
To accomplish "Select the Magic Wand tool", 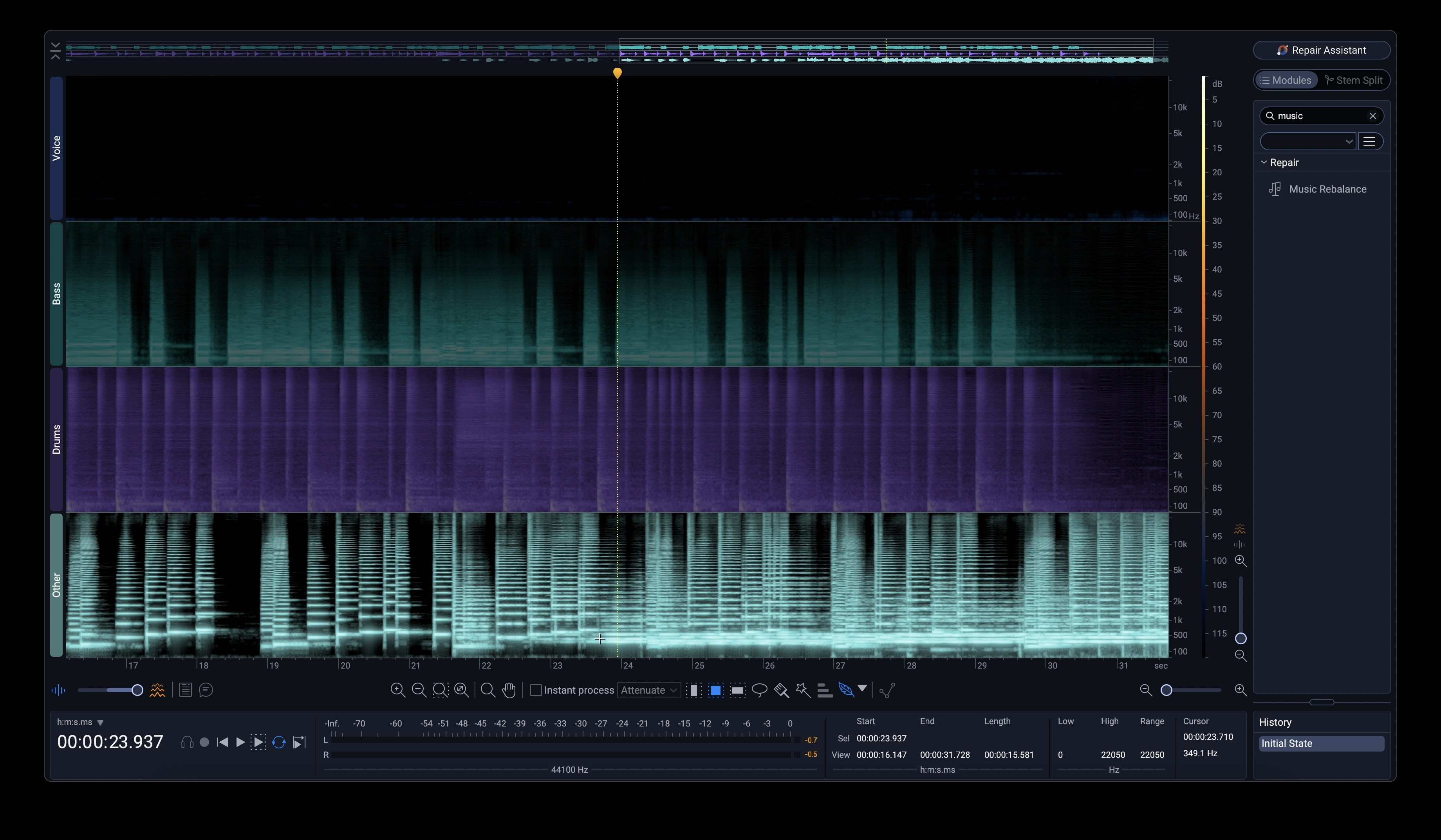I will tap(803, 690).
